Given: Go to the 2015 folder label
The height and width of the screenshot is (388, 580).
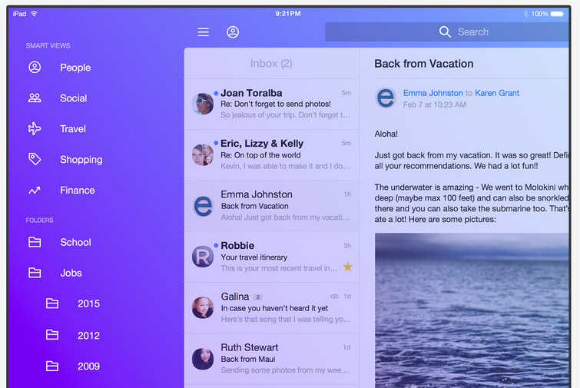Looking at the screenshot, I should click(x=88, y=304).
